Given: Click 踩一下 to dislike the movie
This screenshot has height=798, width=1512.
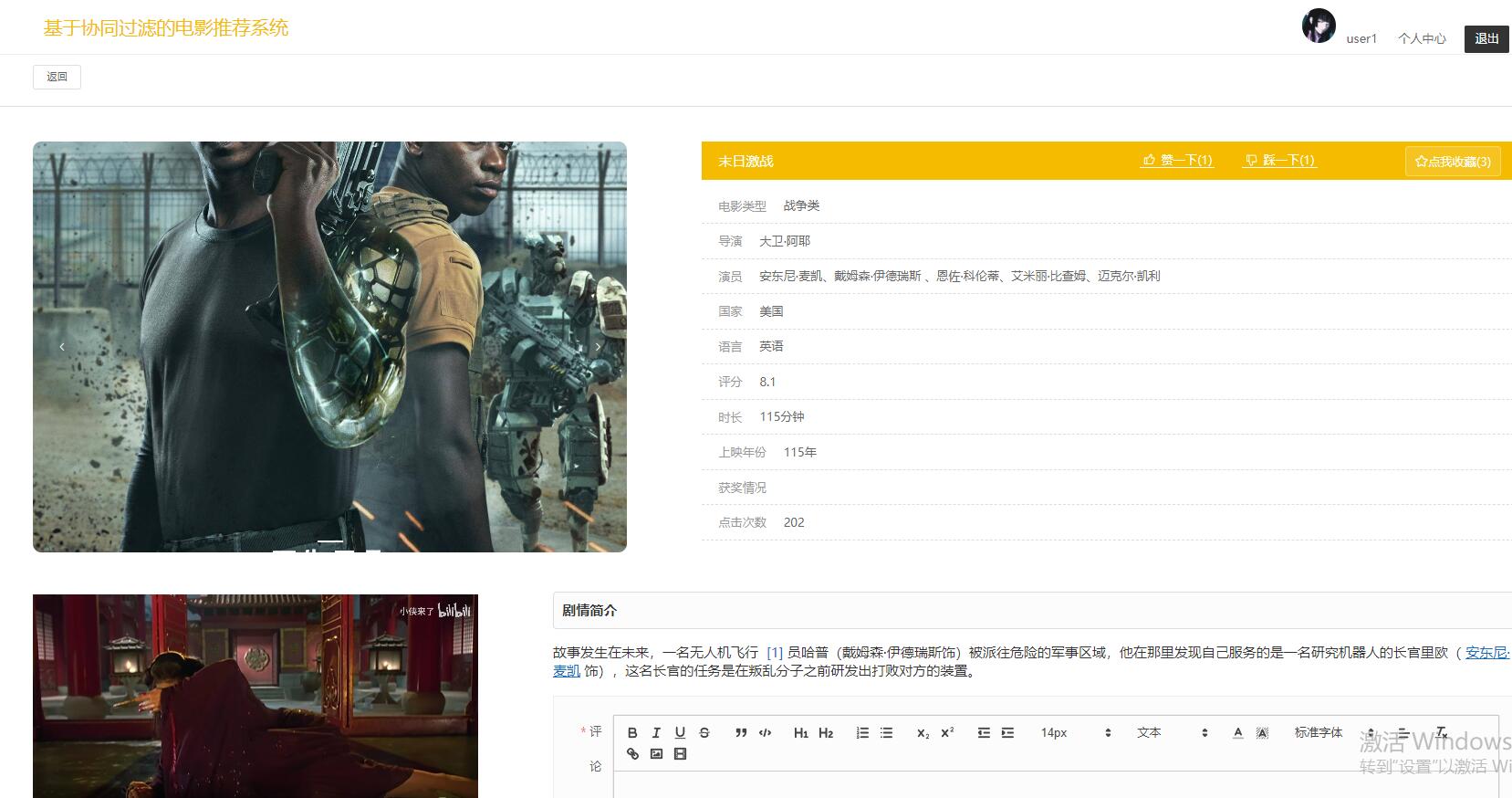Looking at the screenshot, I should [1280, 161].
